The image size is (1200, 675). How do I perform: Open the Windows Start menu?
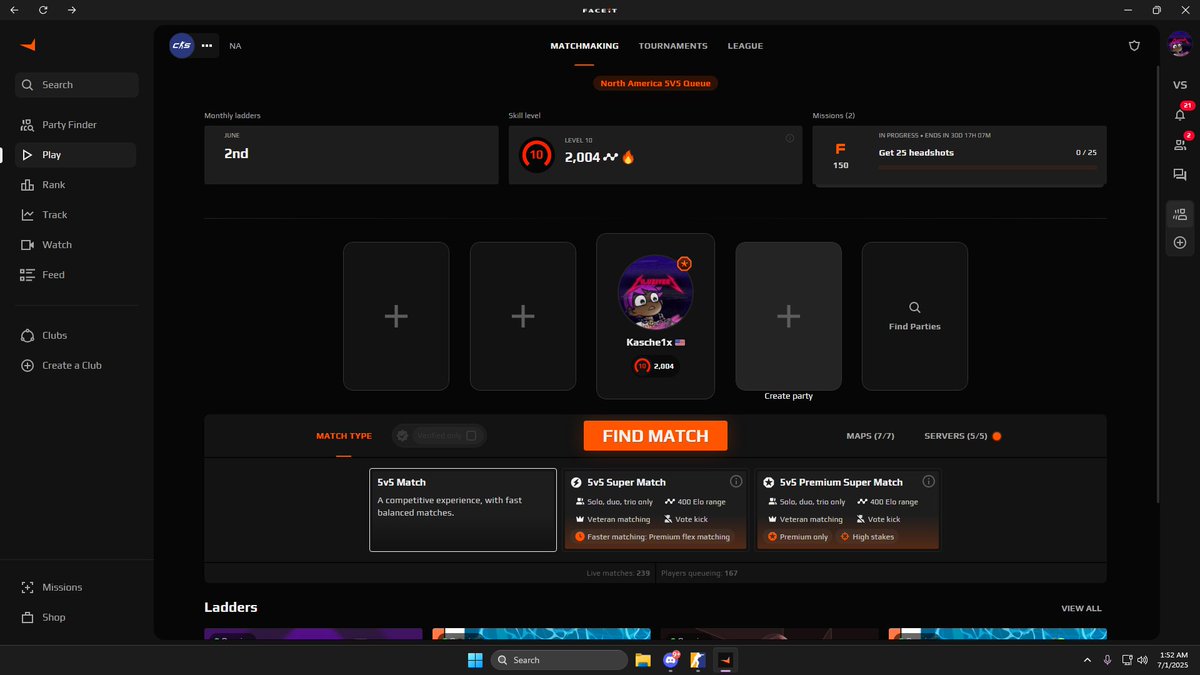point(475,660)
